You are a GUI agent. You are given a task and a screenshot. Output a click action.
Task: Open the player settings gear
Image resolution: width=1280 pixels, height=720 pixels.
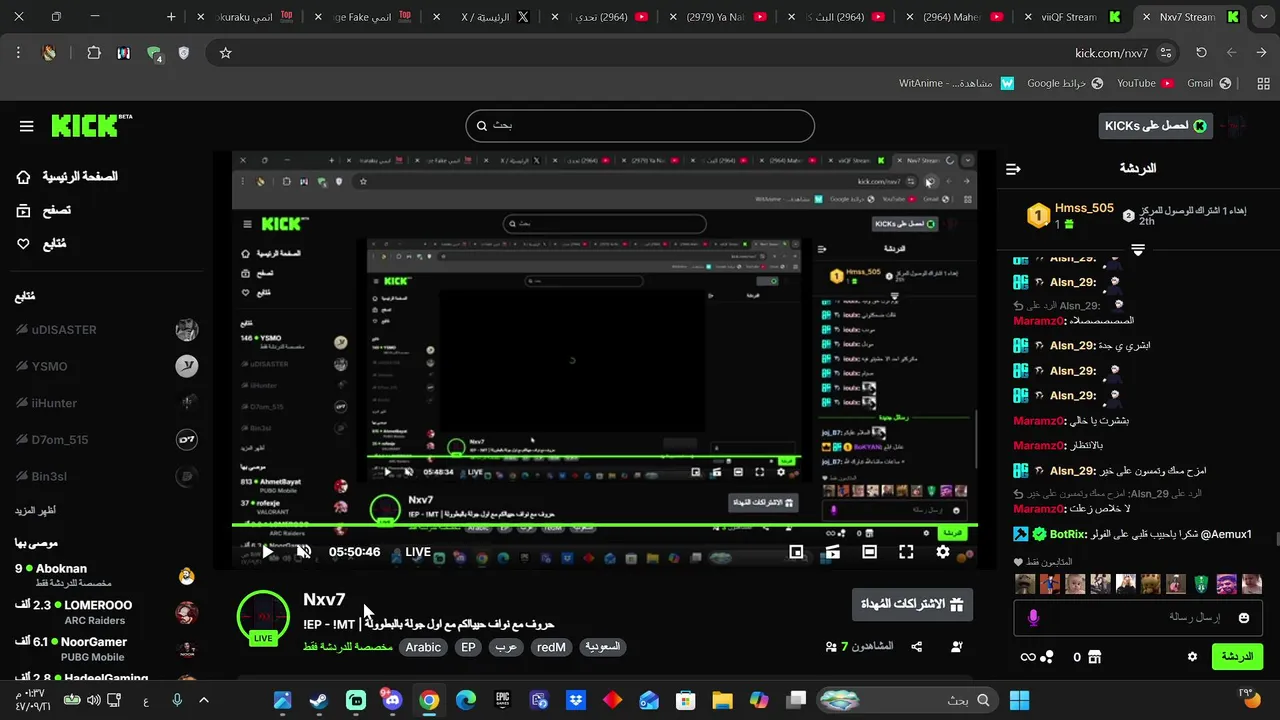click(943, 551)
